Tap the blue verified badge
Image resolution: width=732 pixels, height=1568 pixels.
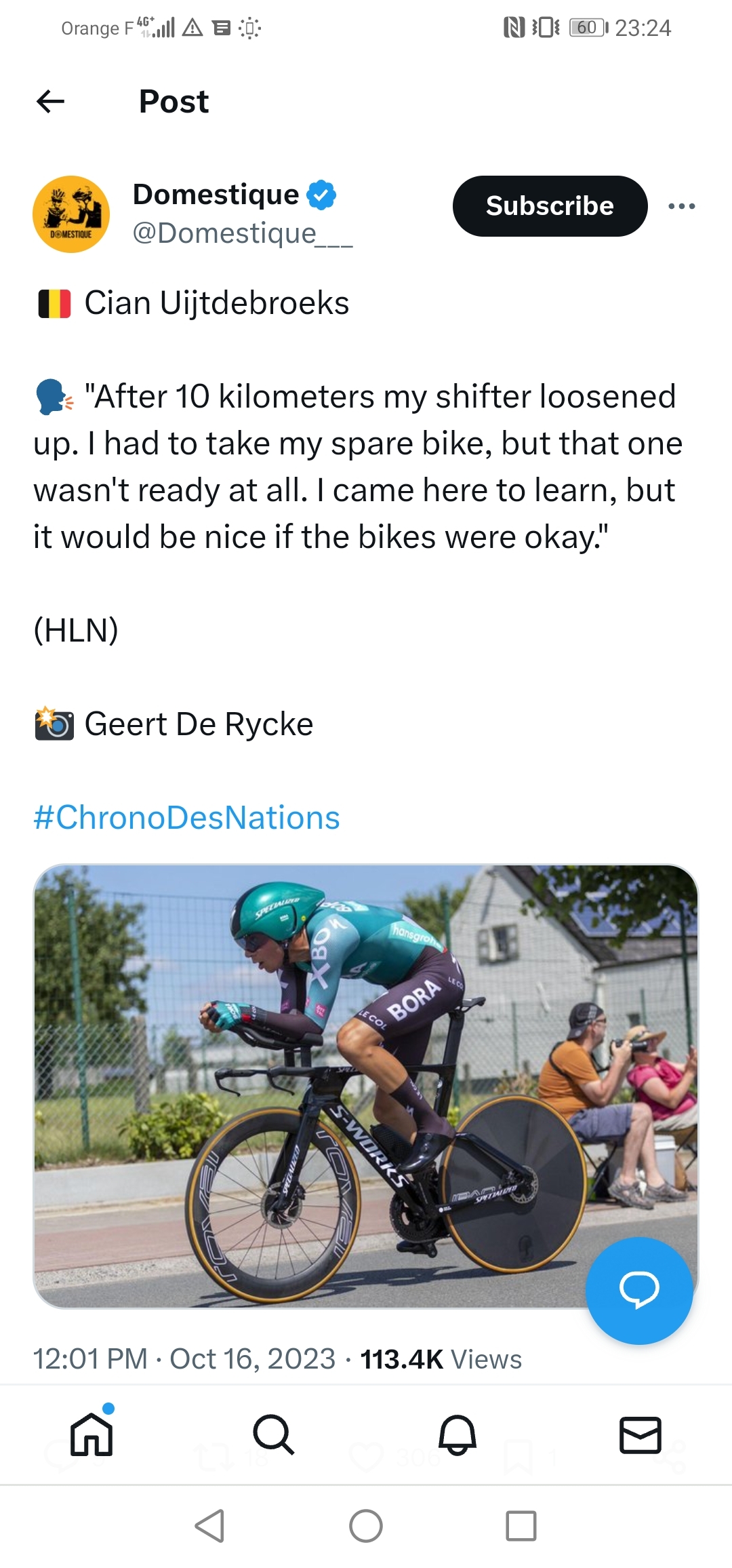(x=321, y=195)
